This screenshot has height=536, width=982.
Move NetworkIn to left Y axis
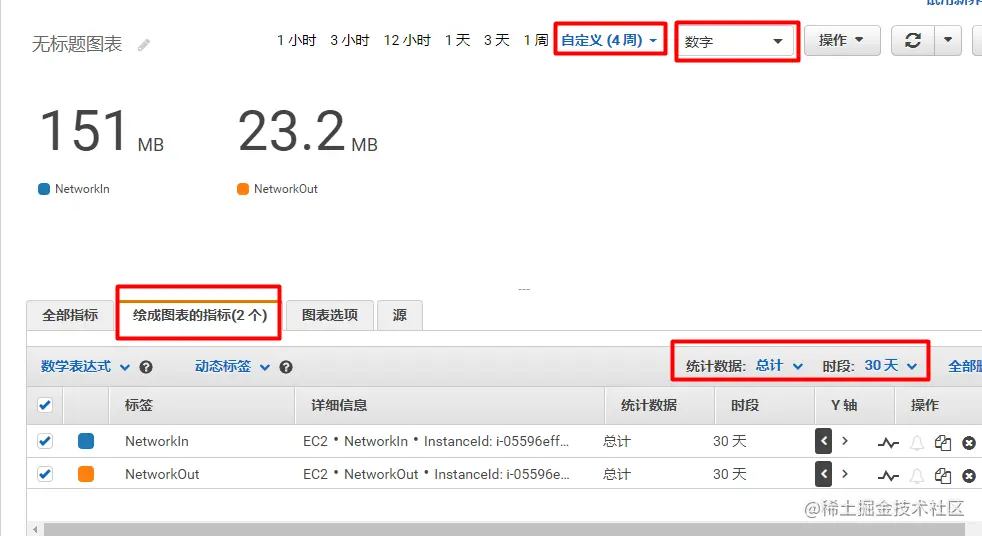[824, 441]
